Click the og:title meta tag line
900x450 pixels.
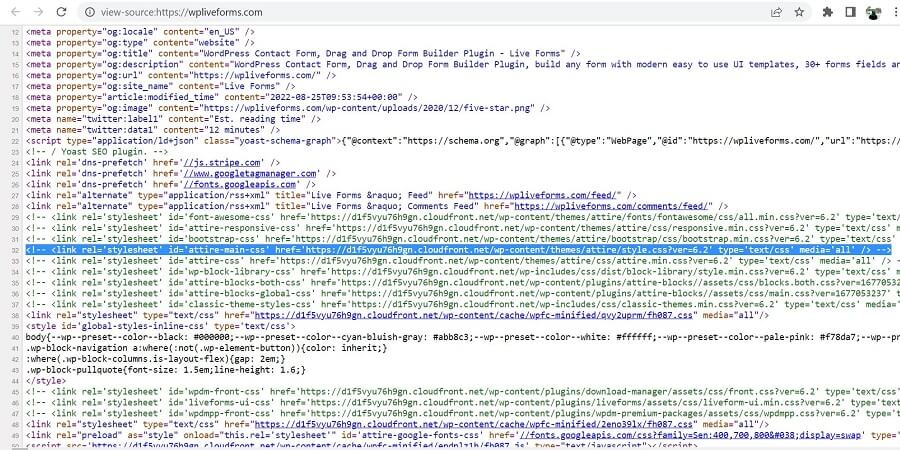click(303, 53)
